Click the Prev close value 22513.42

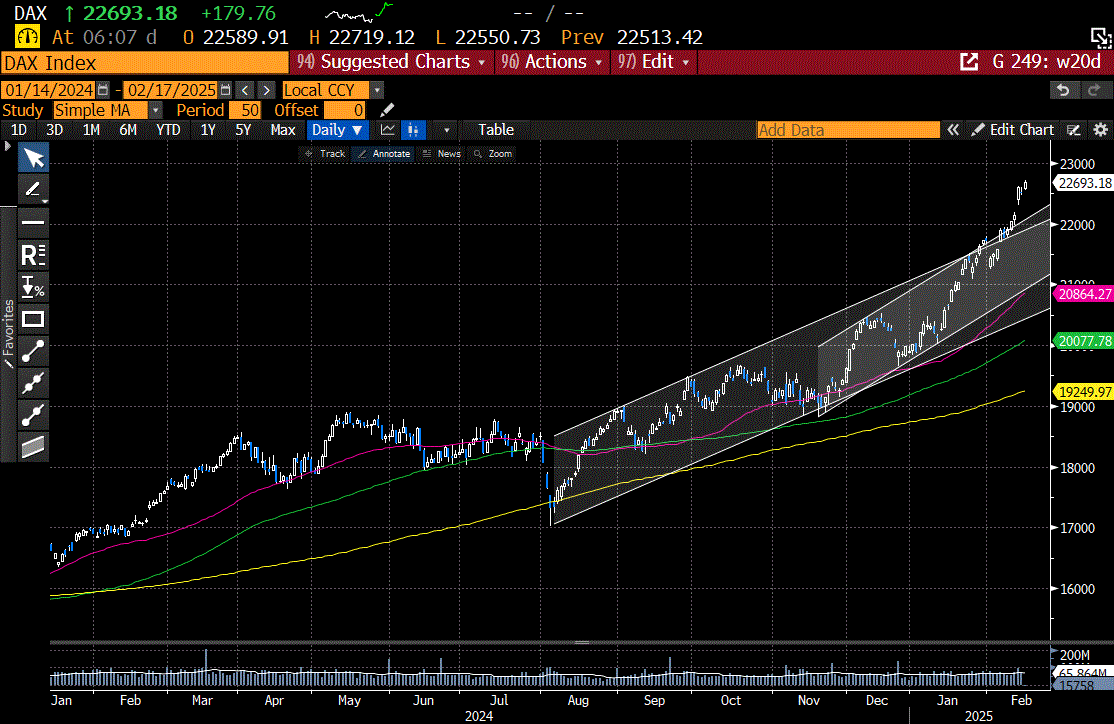pos(659,37)
